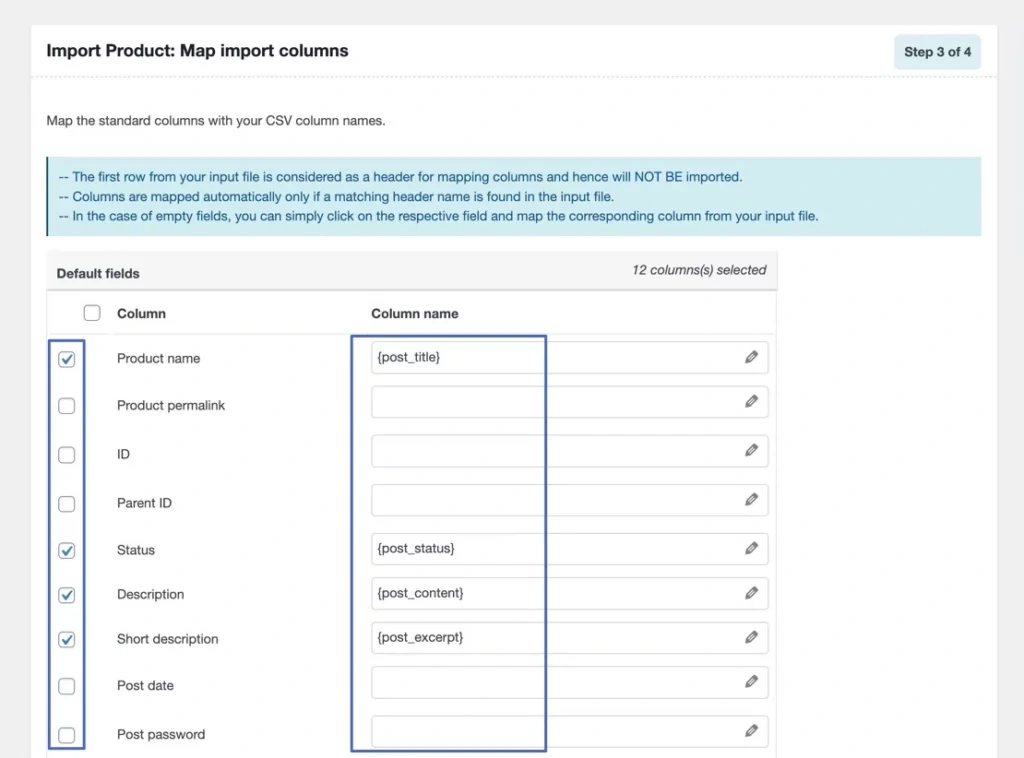Focus the empty ID column name field
Image resolution: width=1024 pixels, height=758 pixels.
[555, 451]
